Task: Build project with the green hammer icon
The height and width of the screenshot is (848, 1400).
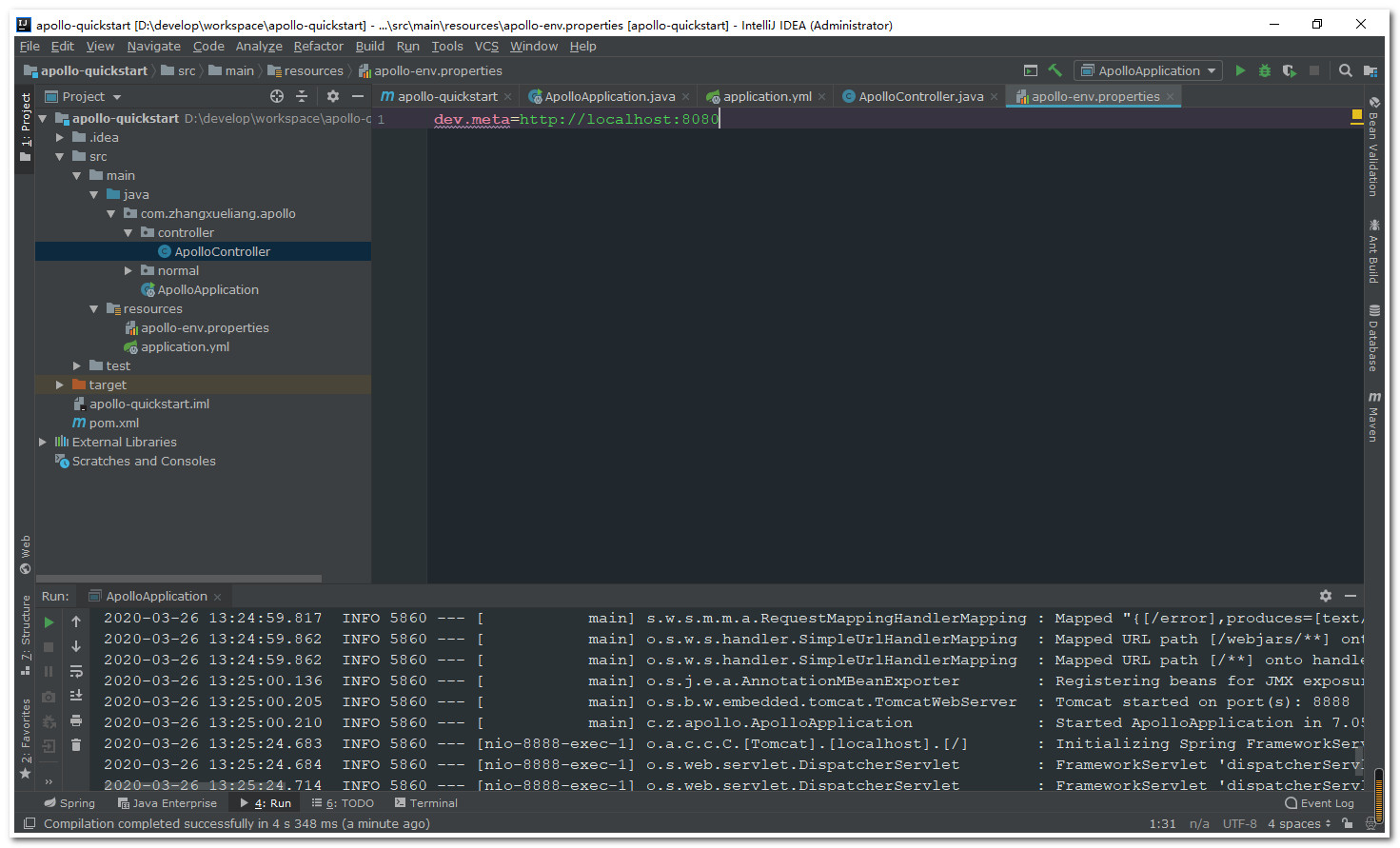Action: (x=1055, y=70)
